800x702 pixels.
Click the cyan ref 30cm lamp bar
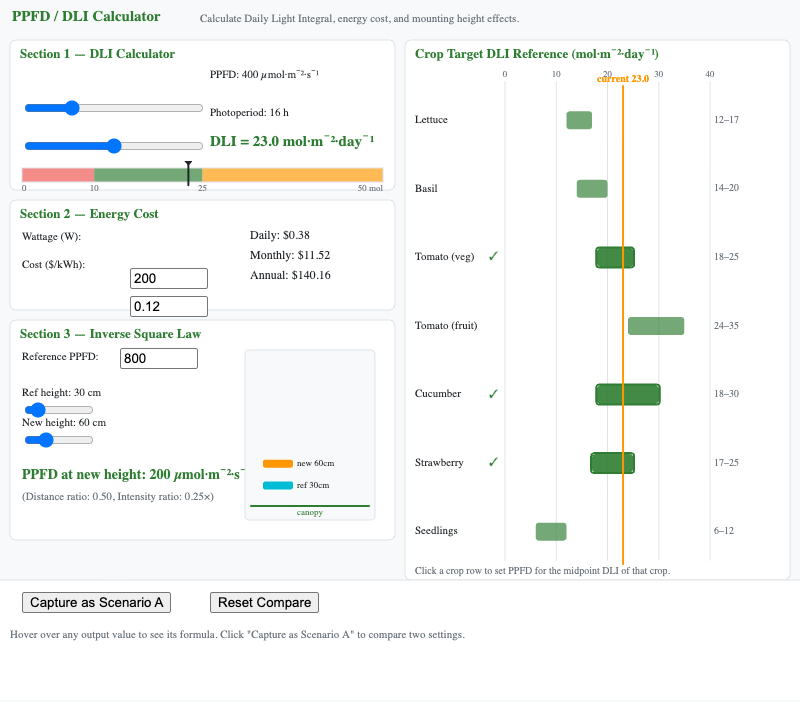click(278, 486)
